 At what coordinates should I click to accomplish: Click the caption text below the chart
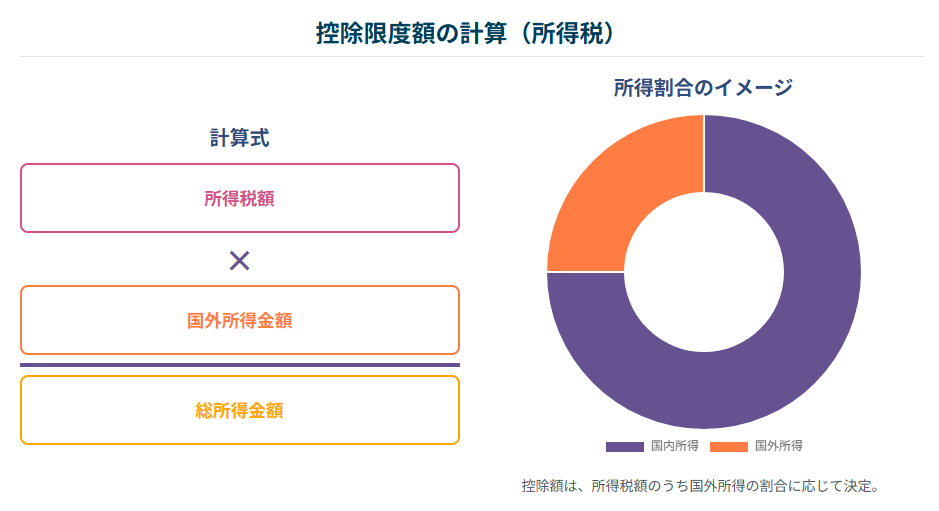click(700, 487)
